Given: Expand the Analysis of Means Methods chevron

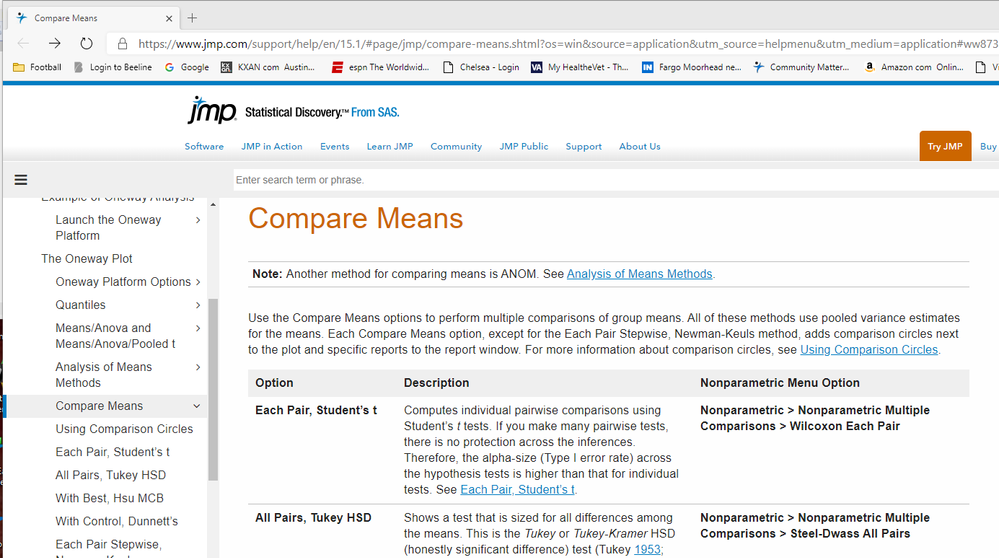Looking at the screenshot, I should point(198,367).
